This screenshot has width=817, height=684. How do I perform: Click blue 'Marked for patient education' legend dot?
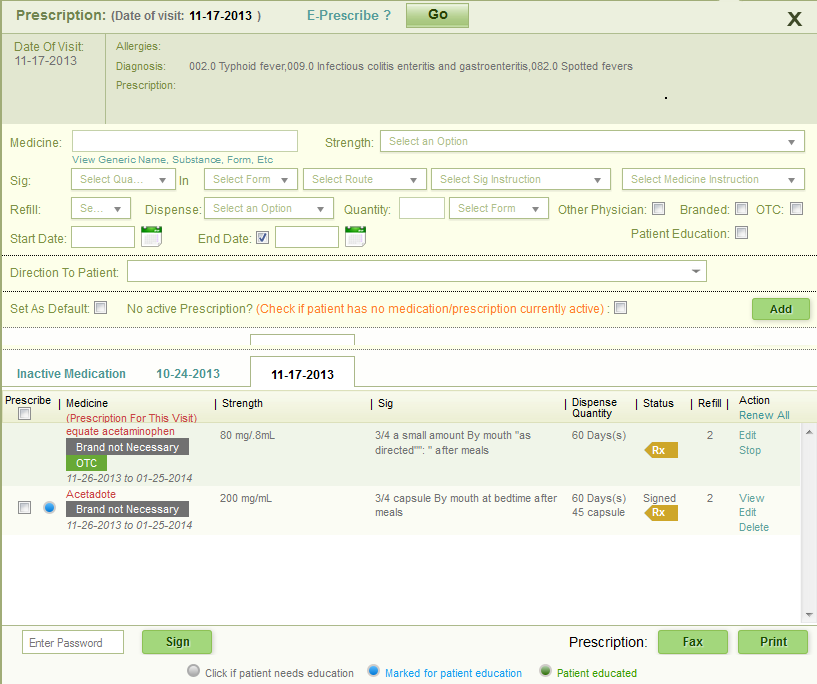click(x=373, y=671)
